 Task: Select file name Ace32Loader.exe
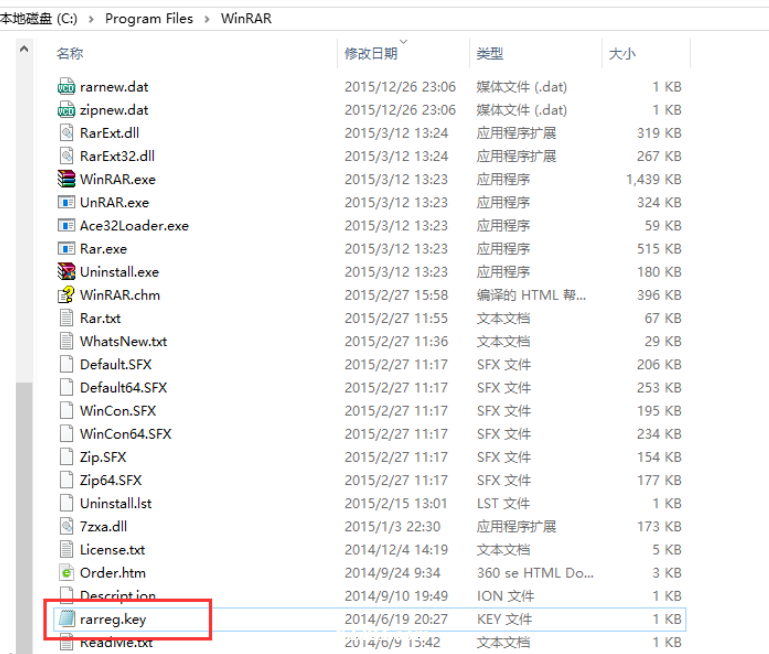(x=134, y=226)
